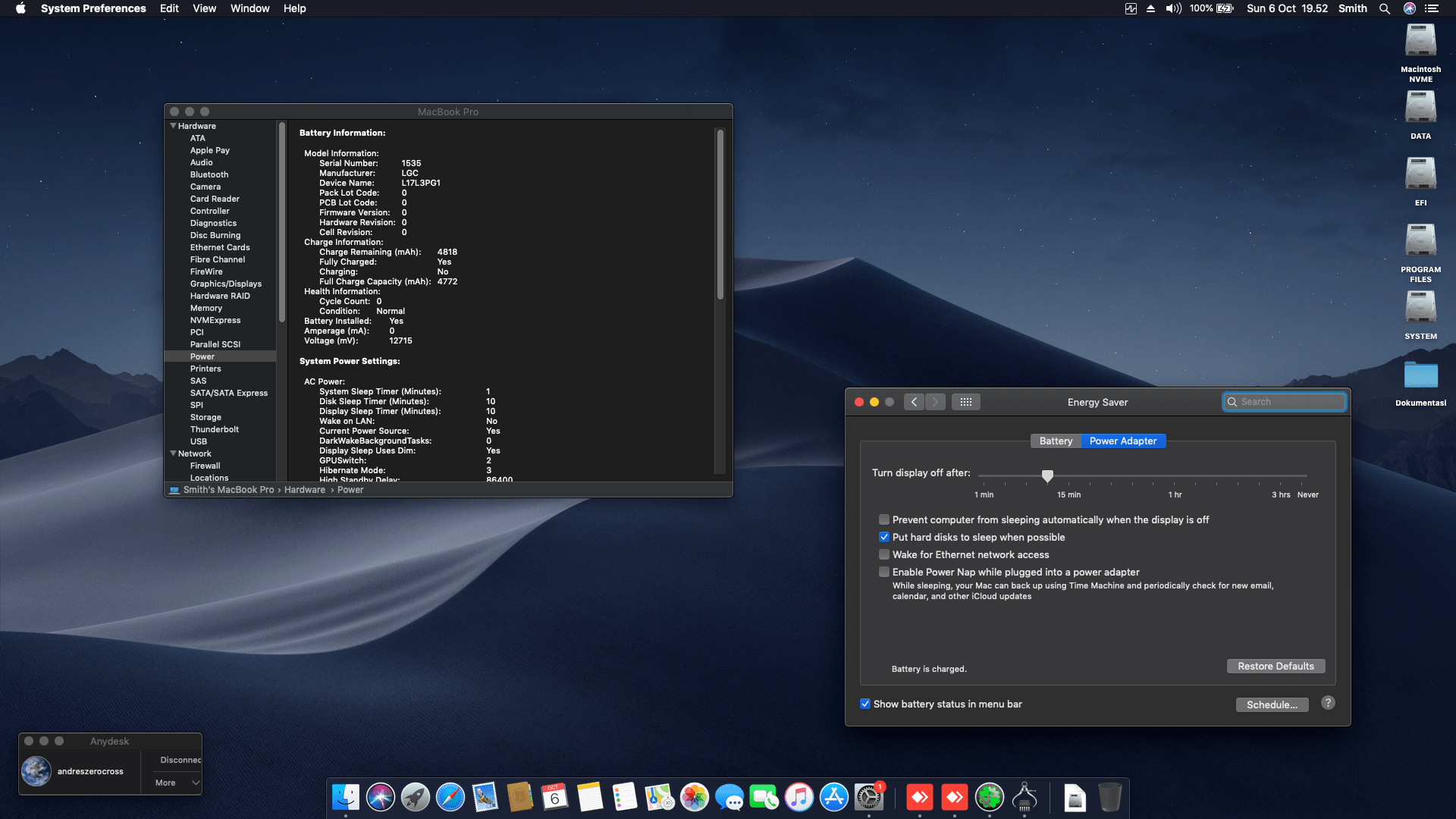1456x819 pixels.
Task: Launch the App Store from the Dock
Action: 833,797
